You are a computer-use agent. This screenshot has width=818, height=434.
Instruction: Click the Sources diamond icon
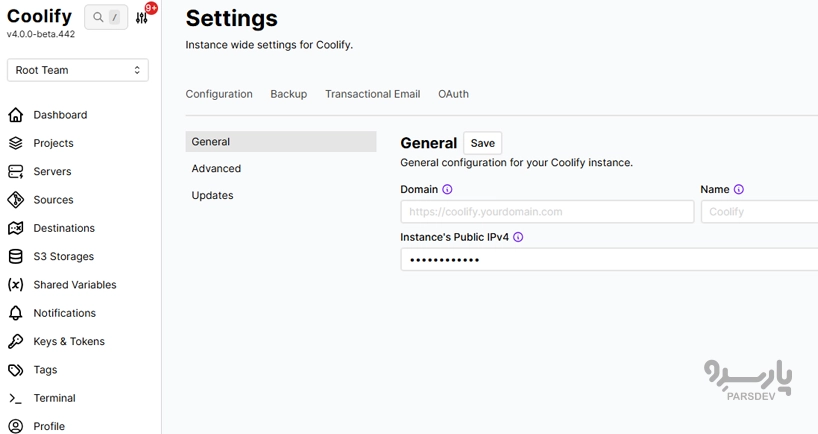pyautogui.click(x=15, y=200)
